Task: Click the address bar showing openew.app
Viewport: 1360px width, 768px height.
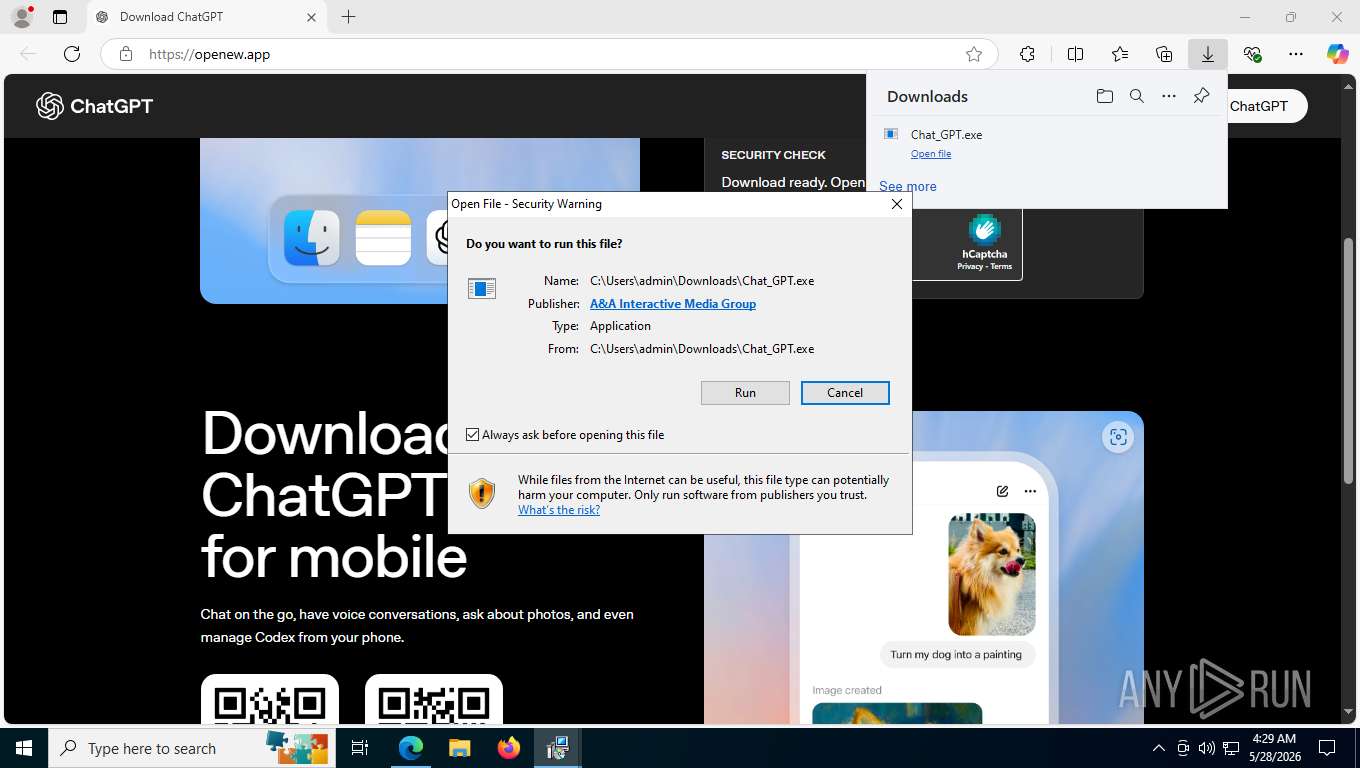Action: coord(548,54)
